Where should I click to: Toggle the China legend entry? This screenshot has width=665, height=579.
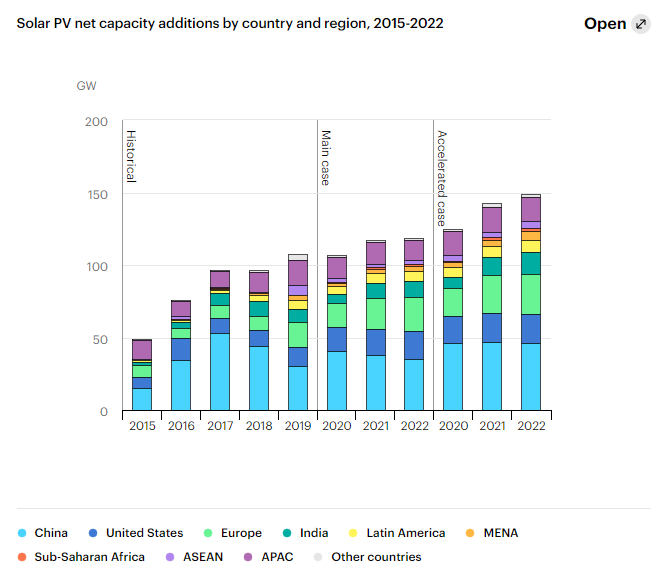(42, 533)
